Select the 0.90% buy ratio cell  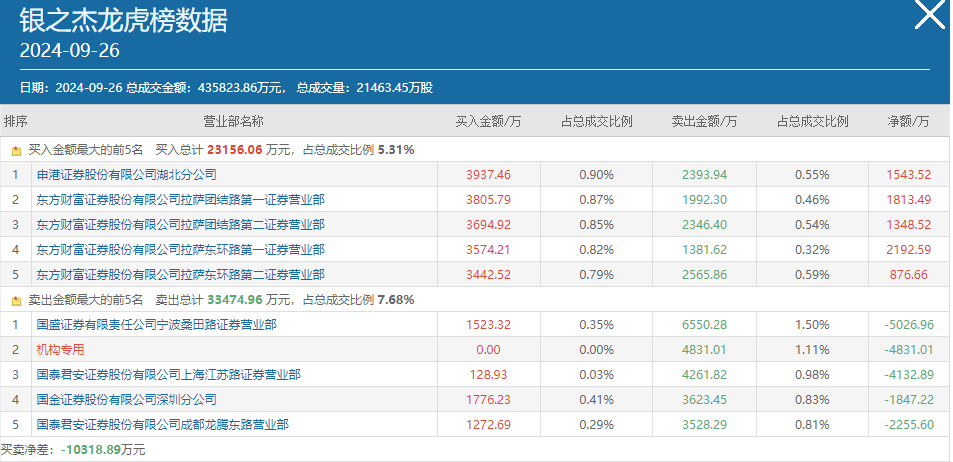click(x=596, y=175)
